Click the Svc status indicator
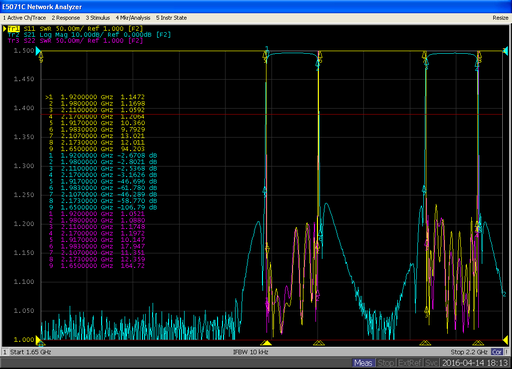This screenshot has width=512, height=369. [431, 363]
